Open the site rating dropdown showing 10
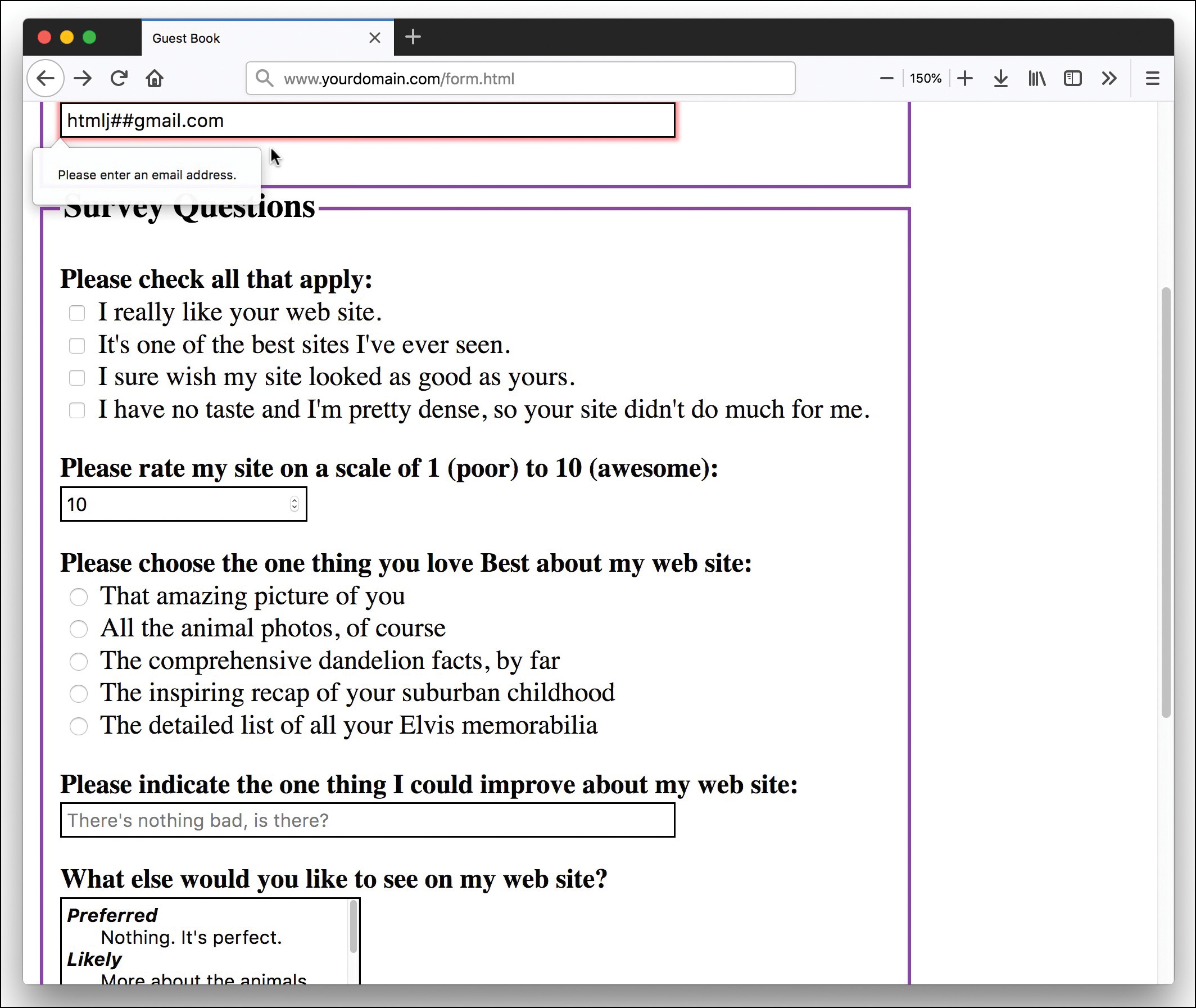 (183, 504)
